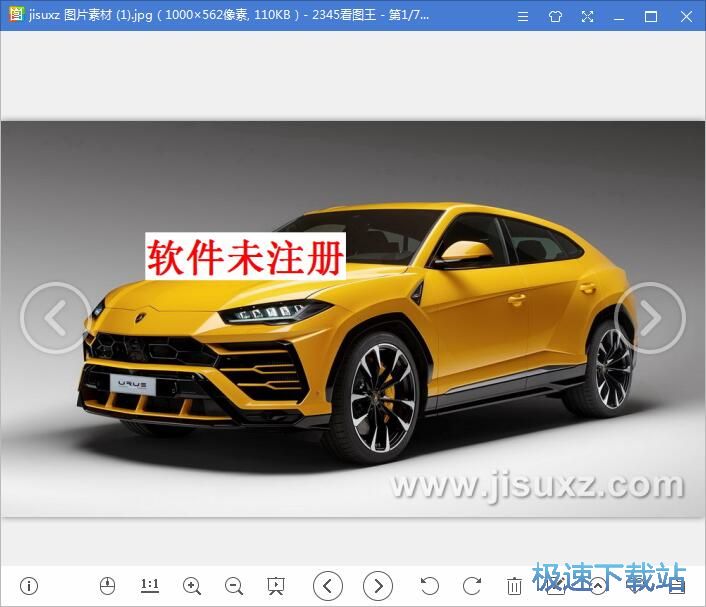Click the file name text jisuxz 图片素材 (1).jpg
706x607 pixels.
91,15
